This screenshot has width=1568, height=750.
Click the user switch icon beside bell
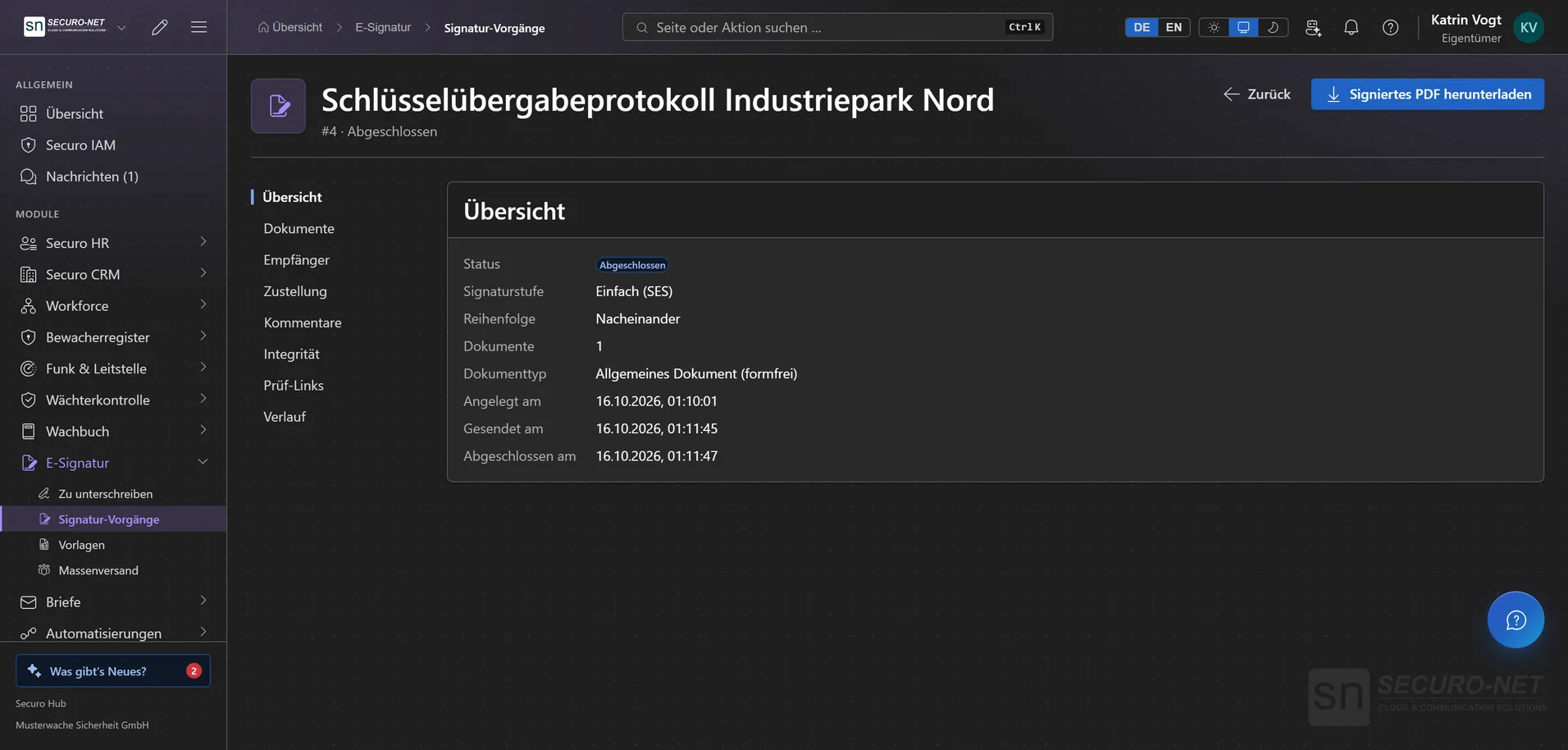click(1313, 27)
